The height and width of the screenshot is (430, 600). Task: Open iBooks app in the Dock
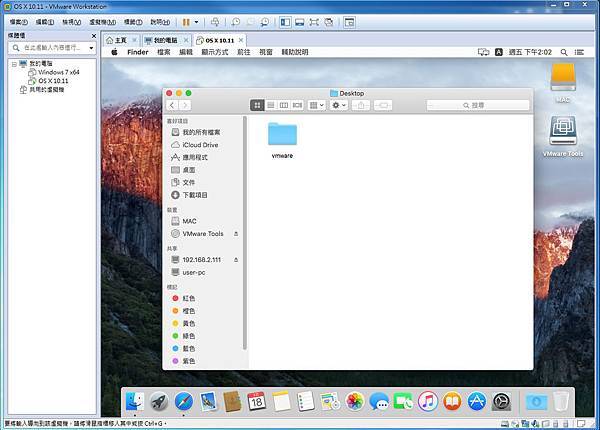[x=452, y=402]
